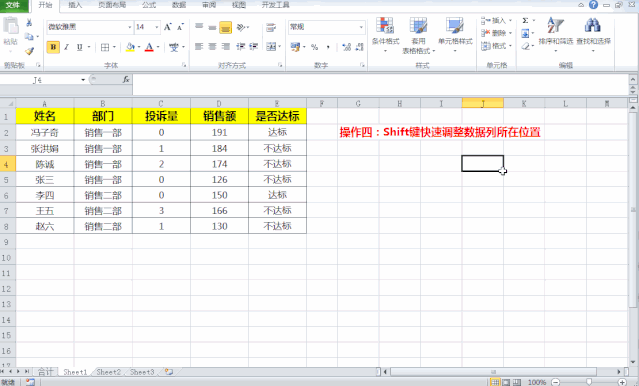639x386 pixels.
Task: Click the Borders icon
Action: pos(105,47)
